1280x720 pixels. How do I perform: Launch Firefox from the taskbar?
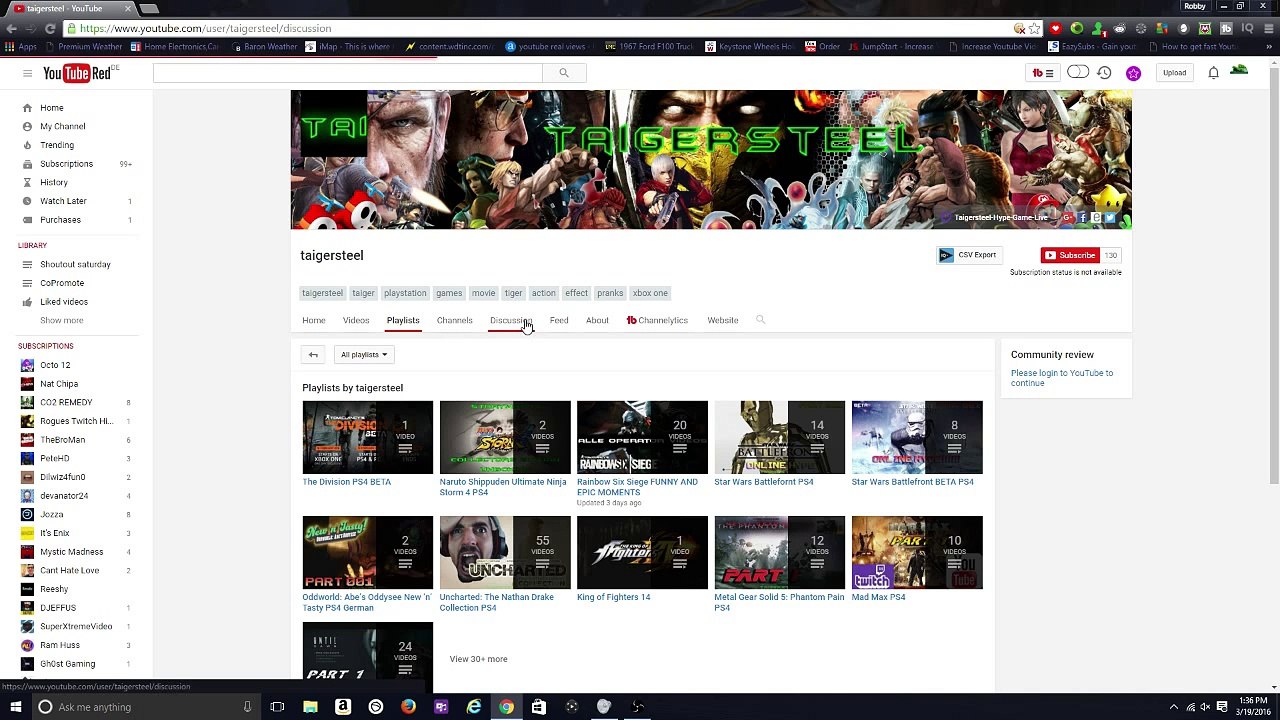click(408, 707)
